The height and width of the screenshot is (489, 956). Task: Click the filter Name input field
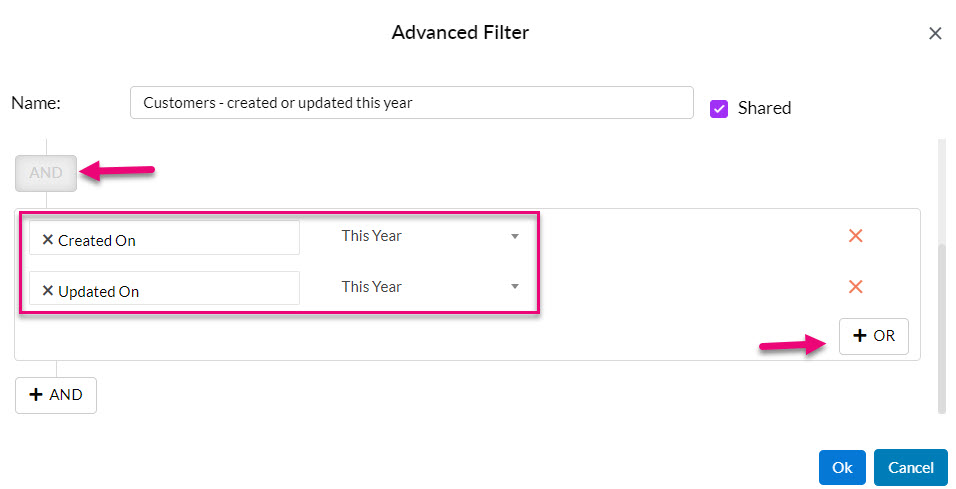pyautogui.click(x=412, y=102)
